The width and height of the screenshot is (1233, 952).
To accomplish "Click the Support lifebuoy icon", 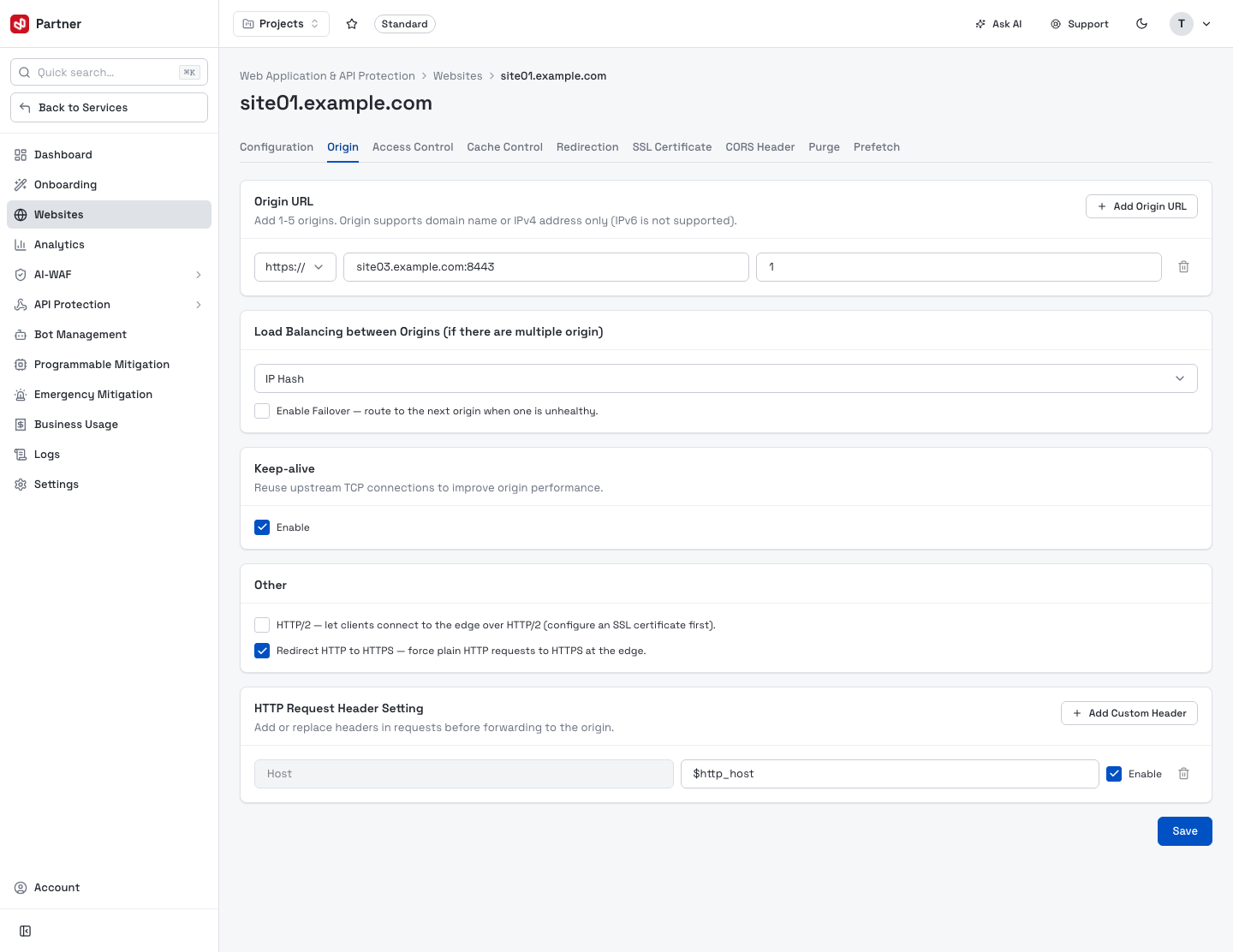I will pos(1056,24).
